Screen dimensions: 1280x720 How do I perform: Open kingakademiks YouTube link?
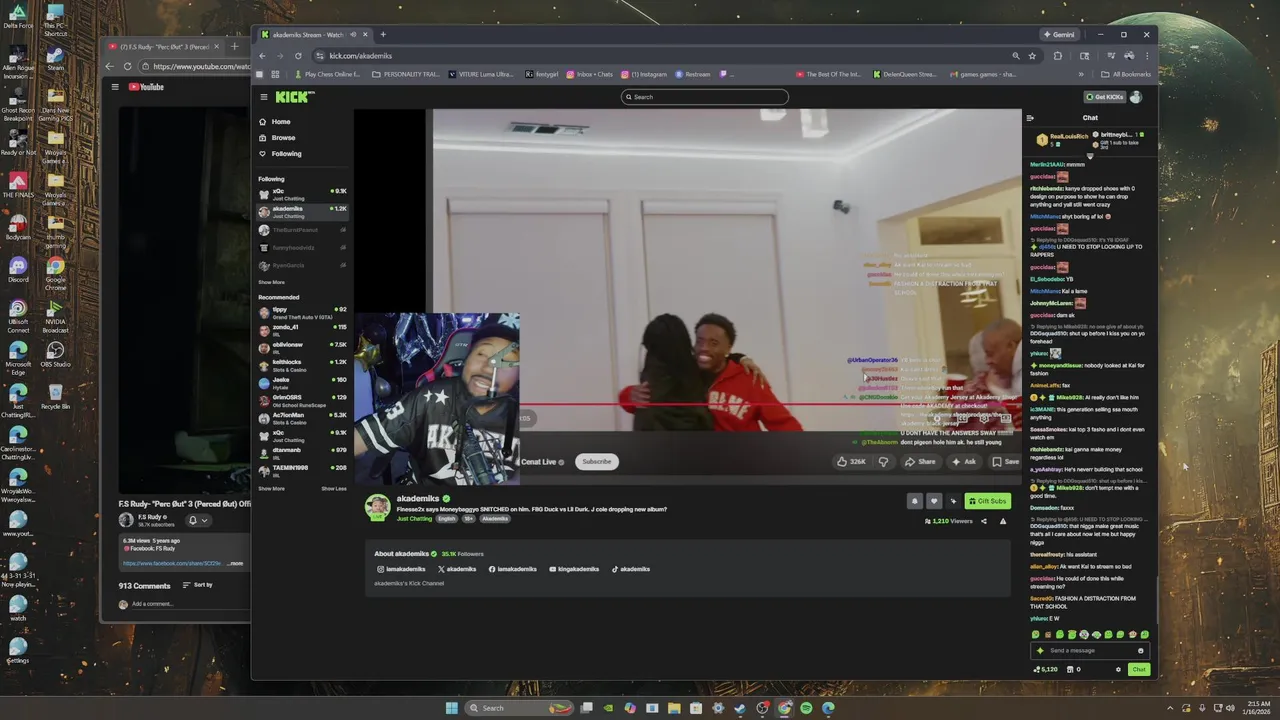pos(574,569)
